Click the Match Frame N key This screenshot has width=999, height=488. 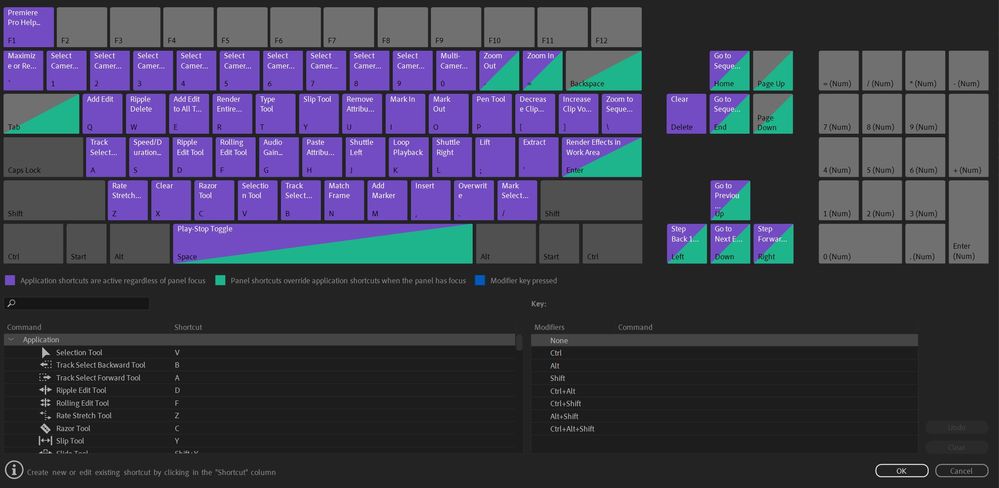[x=344, y=200]
